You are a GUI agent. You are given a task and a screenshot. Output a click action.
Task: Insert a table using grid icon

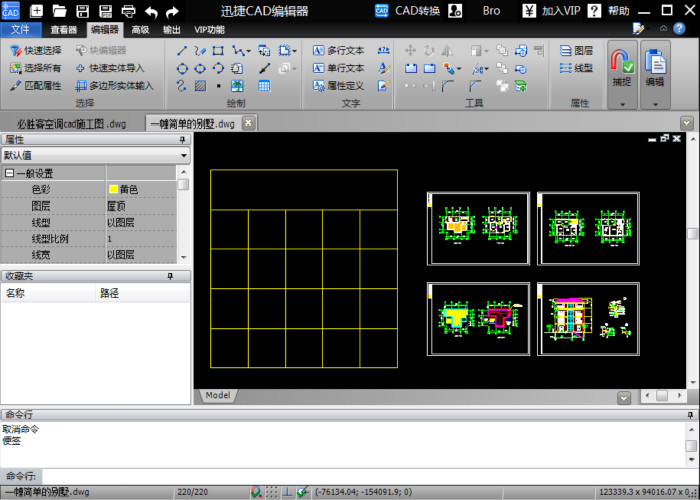[x=264, y=85]
